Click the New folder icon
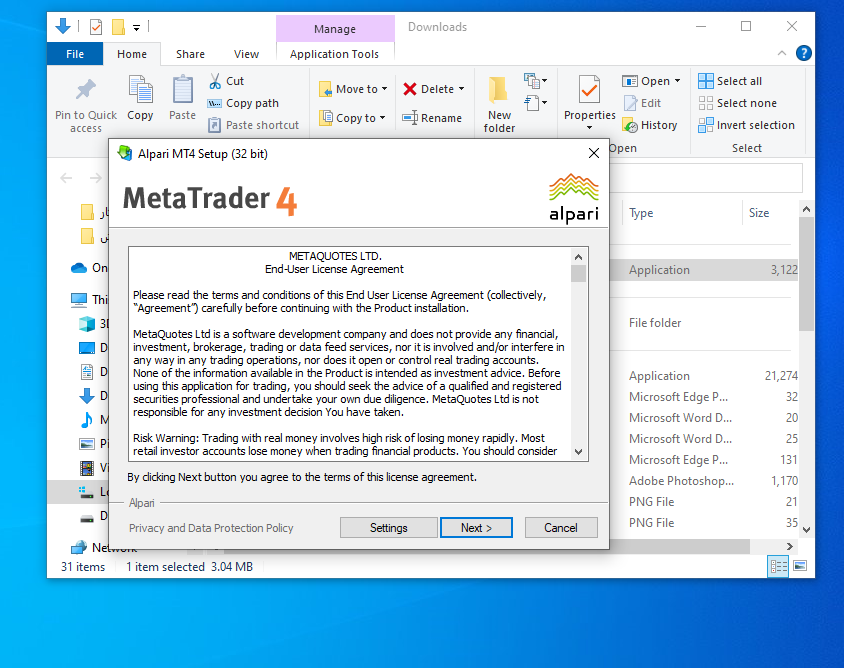The image size is (844, 668). click(x=499, y=92)
